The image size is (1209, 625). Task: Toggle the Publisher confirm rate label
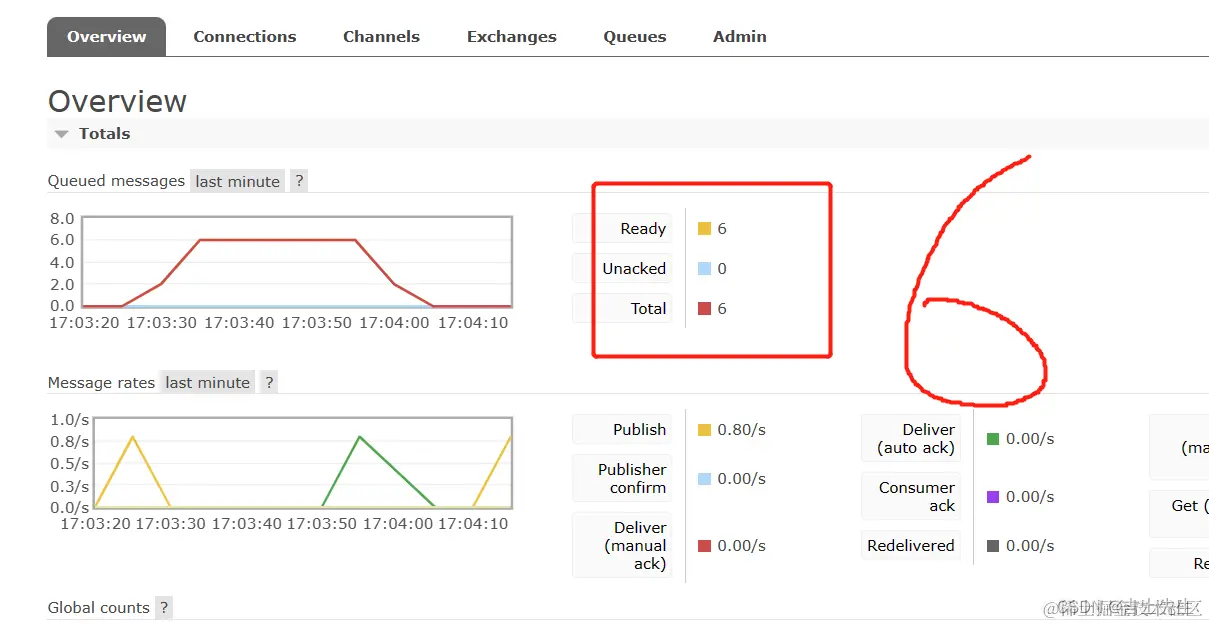622,478
